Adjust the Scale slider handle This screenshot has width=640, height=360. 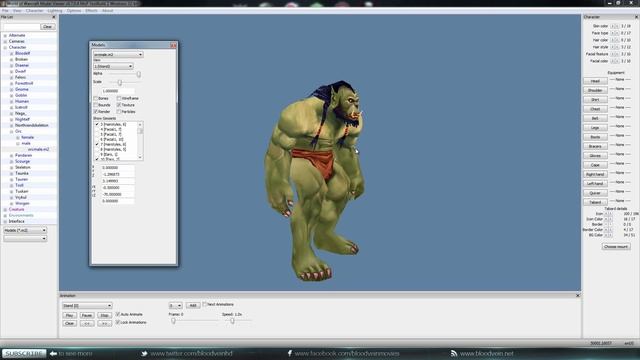(x=120, y=82)
